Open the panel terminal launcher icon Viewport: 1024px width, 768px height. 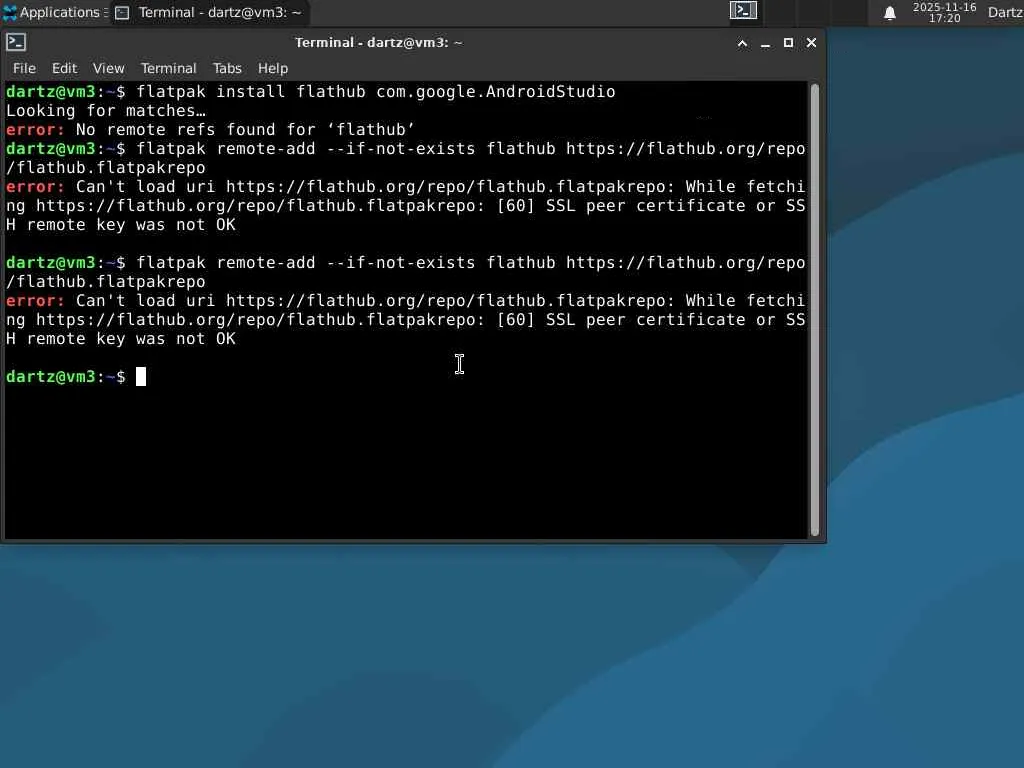click(x=743, y=10)
